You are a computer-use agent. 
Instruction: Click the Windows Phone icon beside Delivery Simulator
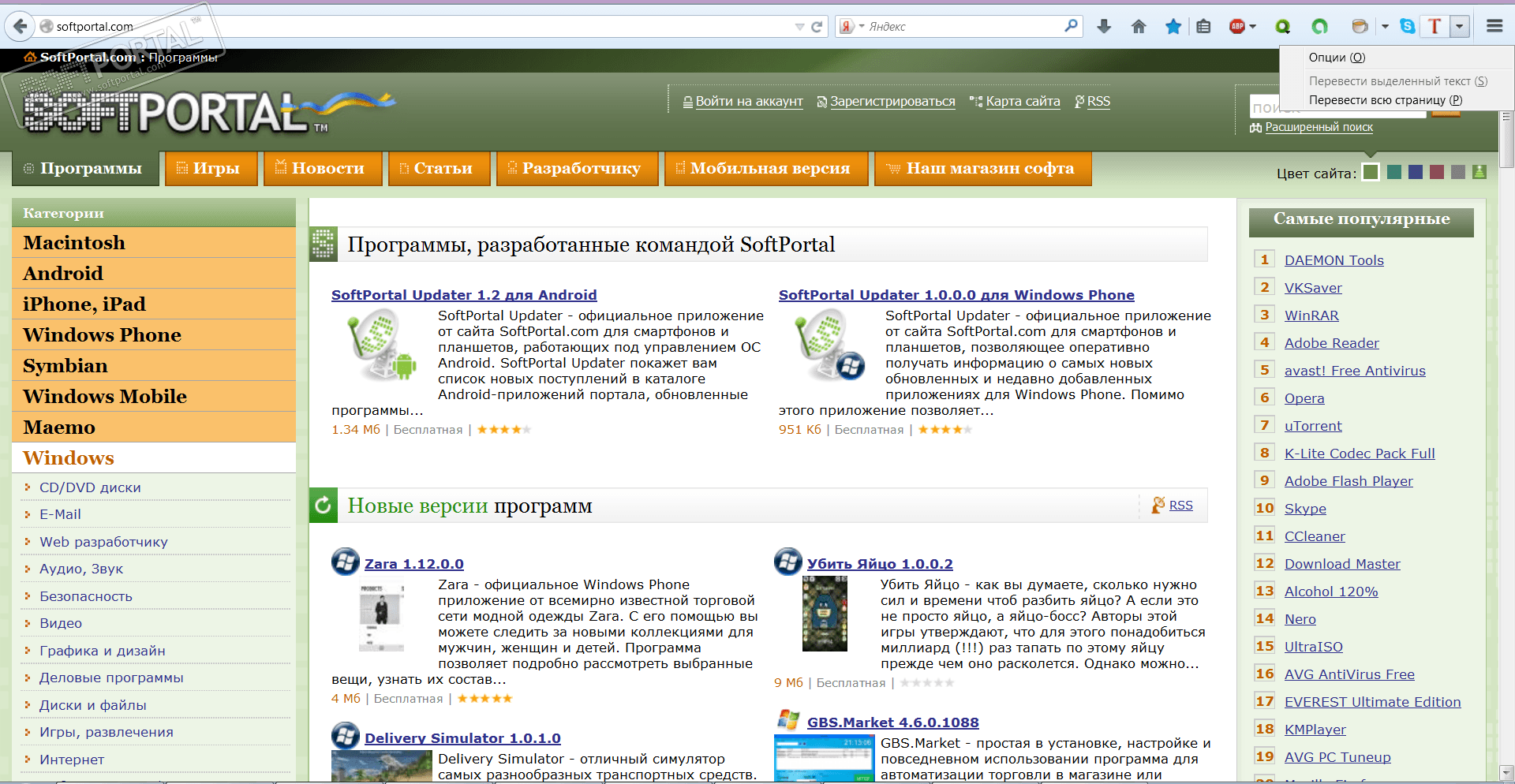[x=346, y=736]
